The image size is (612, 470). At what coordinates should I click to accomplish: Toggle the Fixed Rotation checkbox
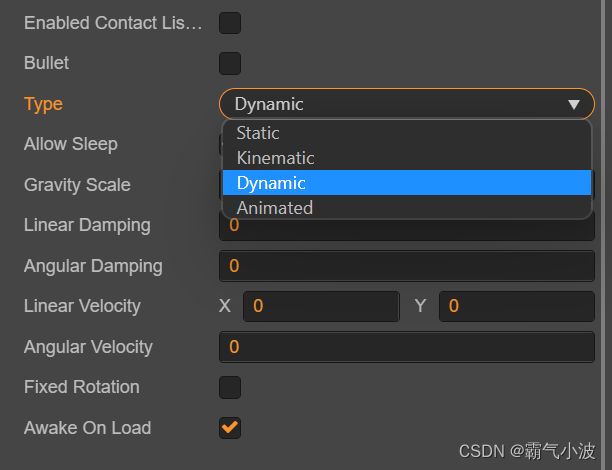230,387
